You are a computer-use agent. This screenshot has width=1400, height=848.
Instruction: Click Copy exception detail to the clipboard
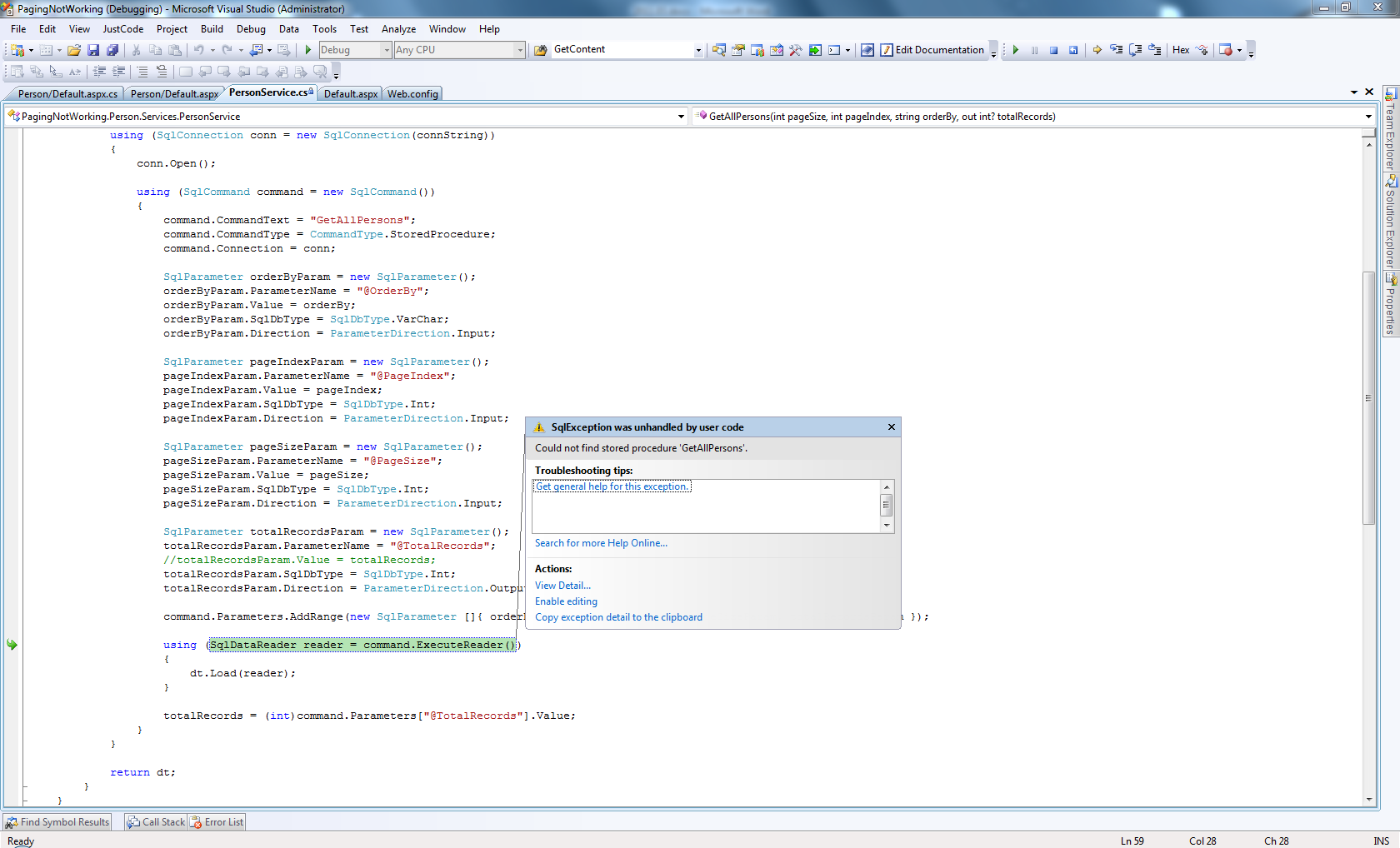pyautogui.click(x=618, y=617)
